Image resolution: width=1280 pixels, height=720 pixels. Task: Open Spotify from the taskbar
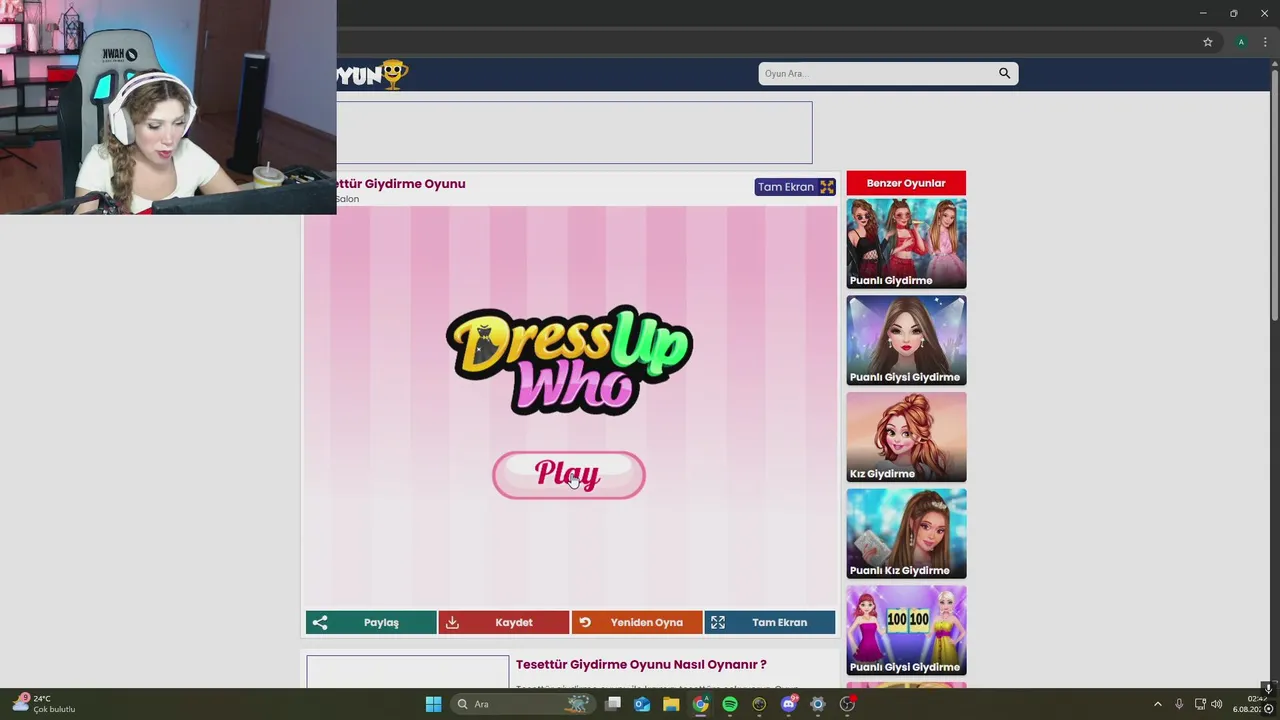click(x=730, y=704)
